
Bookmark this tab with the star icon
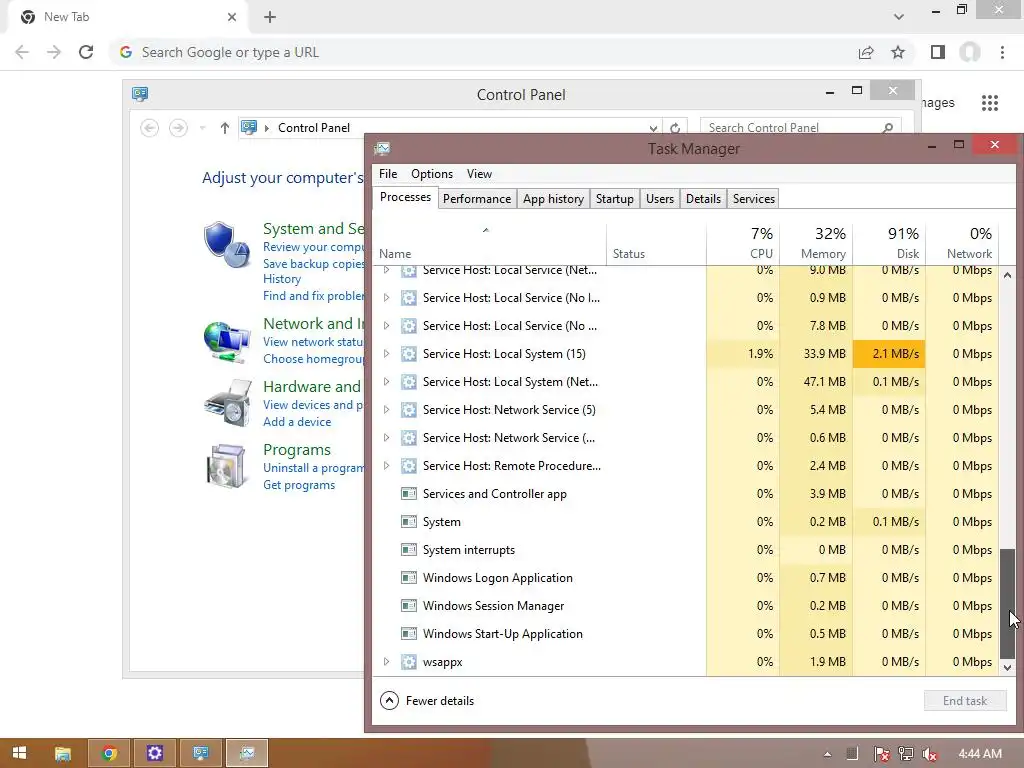click(898, 52)
